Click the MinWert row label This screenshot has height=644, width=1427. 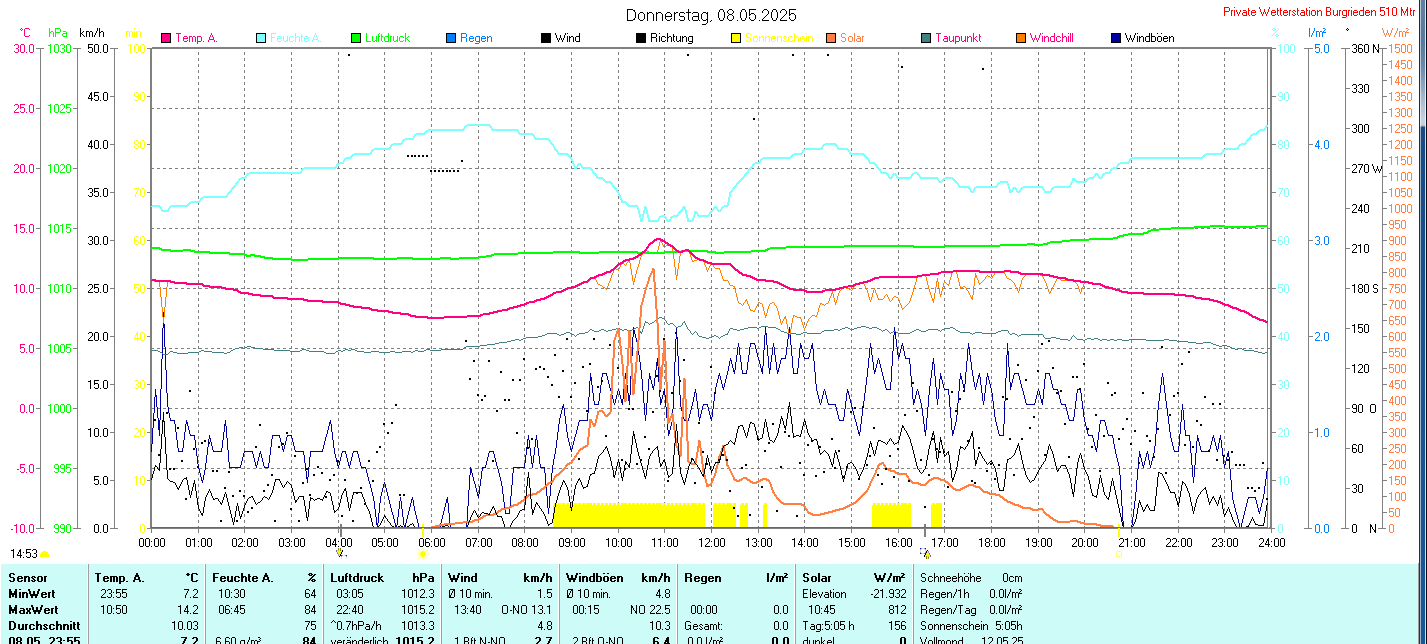[32, 593]
